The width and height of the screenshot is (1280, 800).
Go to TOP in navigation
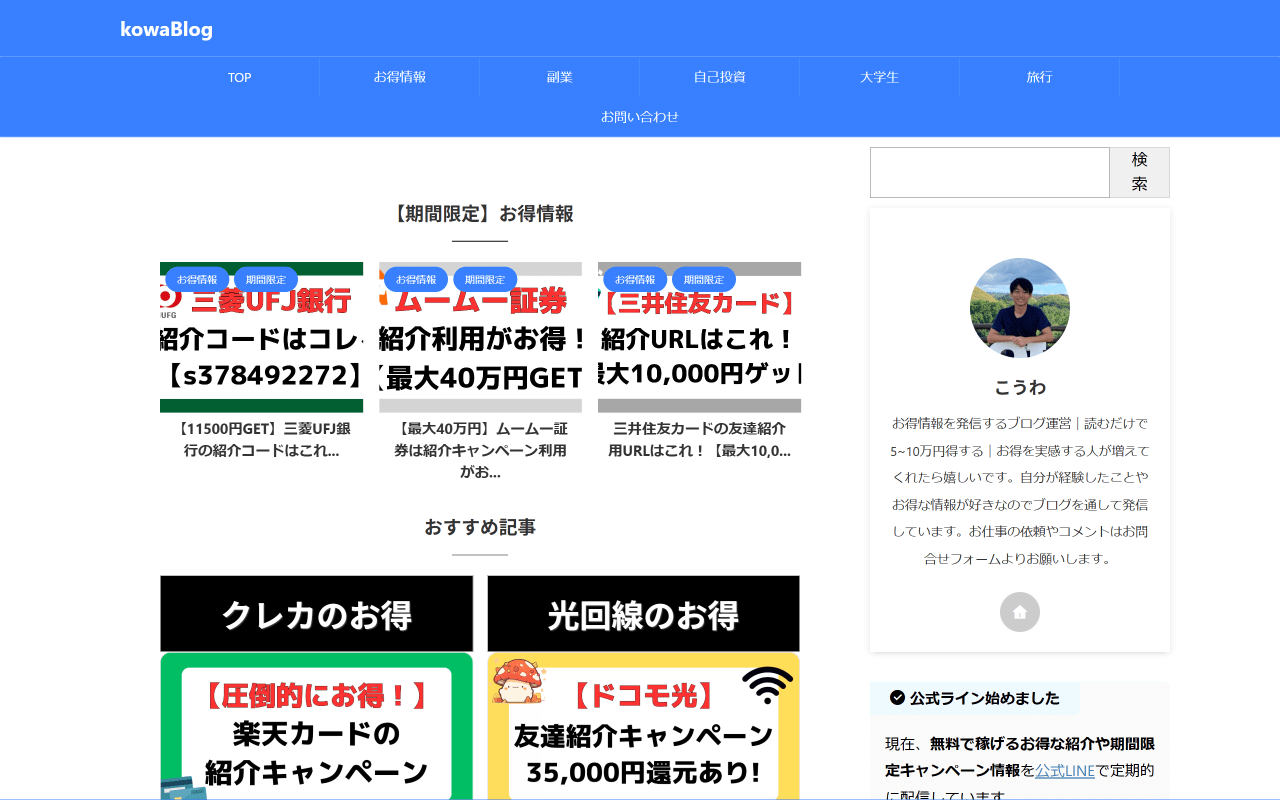click(x=239, y=77)
